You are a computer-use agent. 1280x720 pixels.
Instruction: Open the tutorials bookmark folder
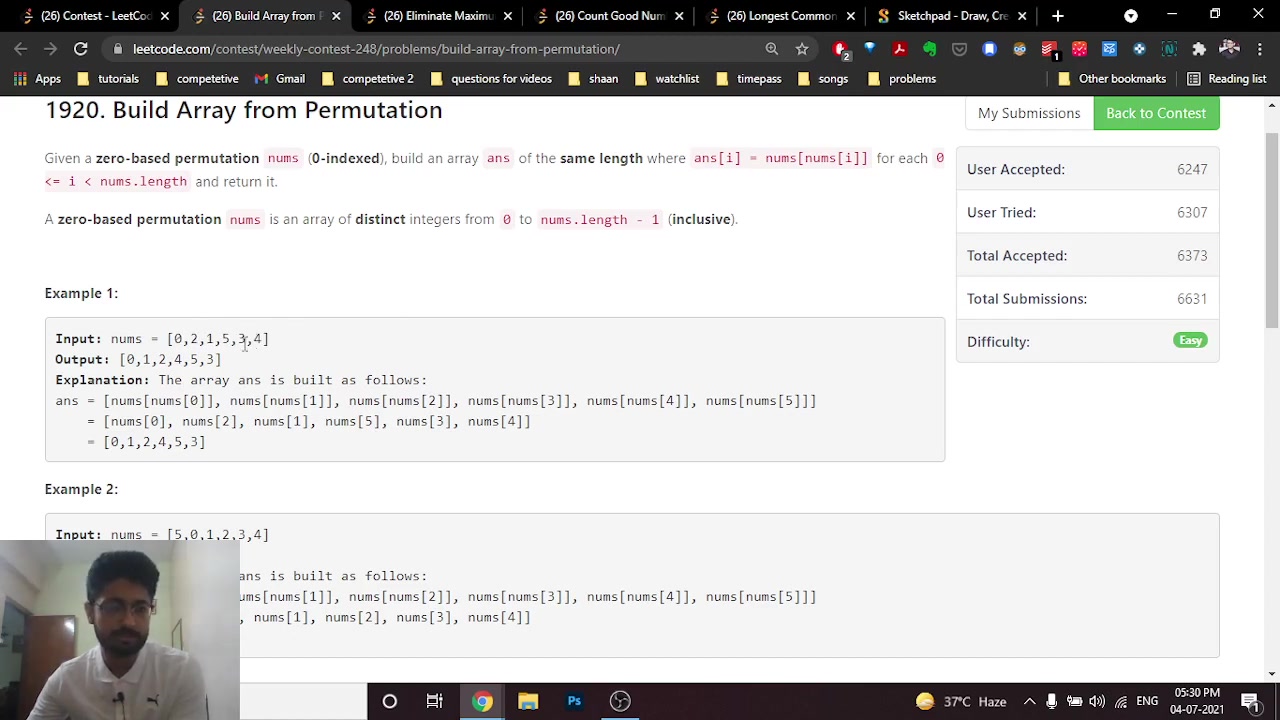pos(108,78)
